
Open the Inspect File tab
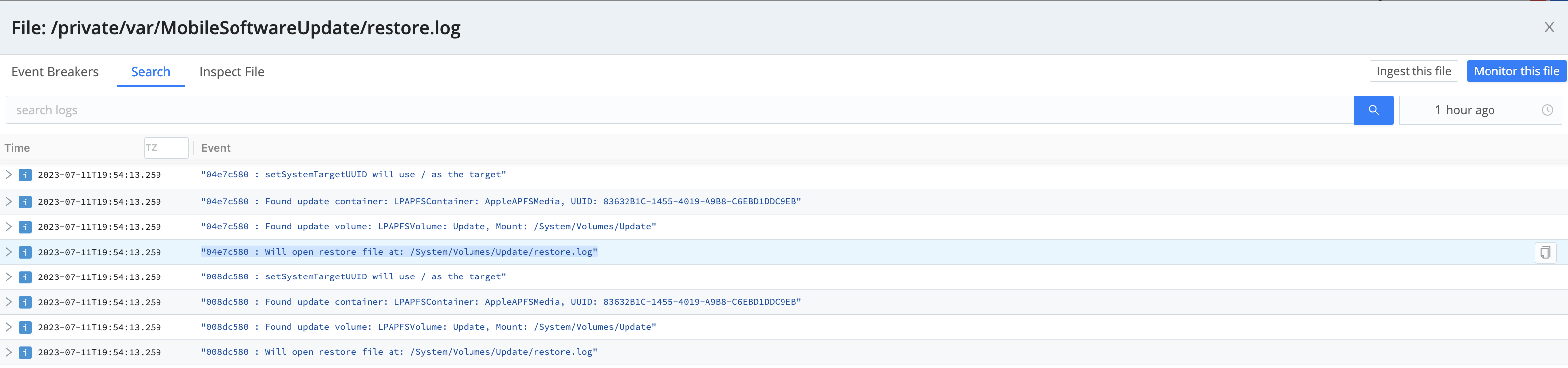point(232,72)
